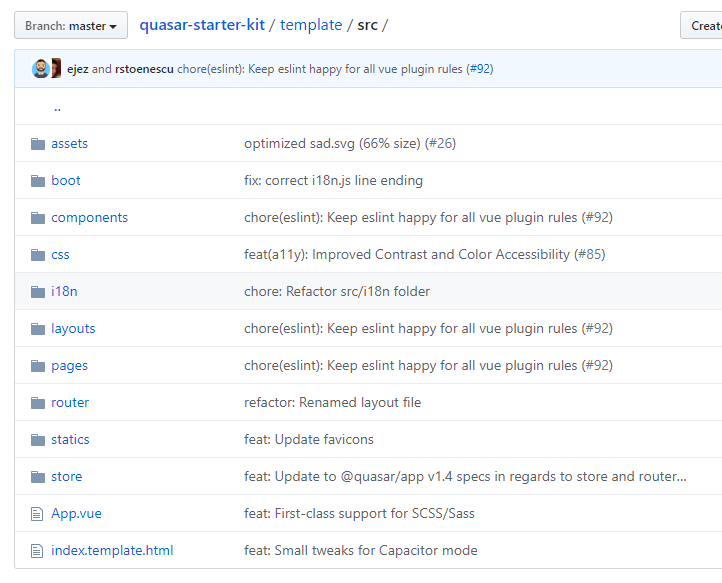Open the css folder
The image size is (722, 583).
[x=60, y=255]
